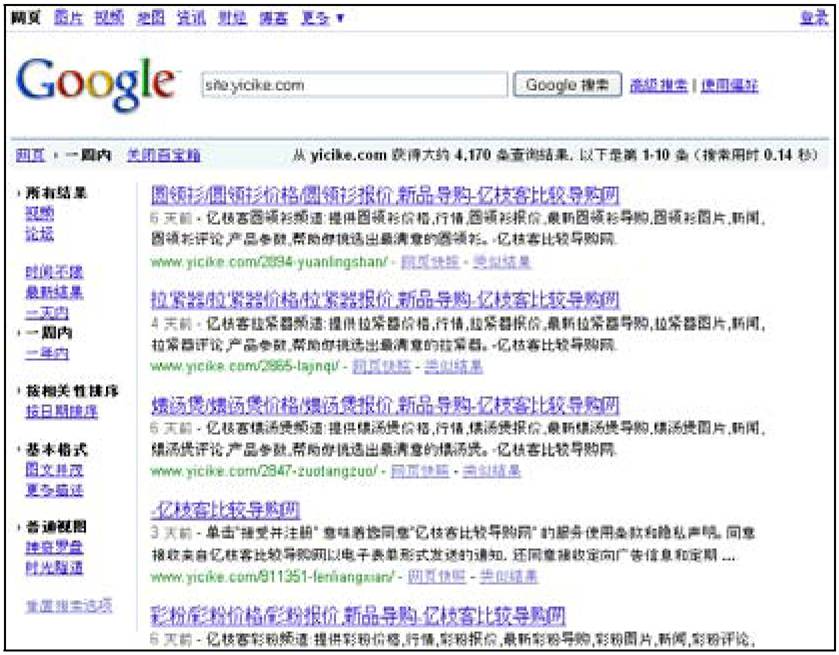This screenshot has width=839, height=655.
Task: Open 网页快照 for the zuotangzuo result
Action: pos(420,471)
